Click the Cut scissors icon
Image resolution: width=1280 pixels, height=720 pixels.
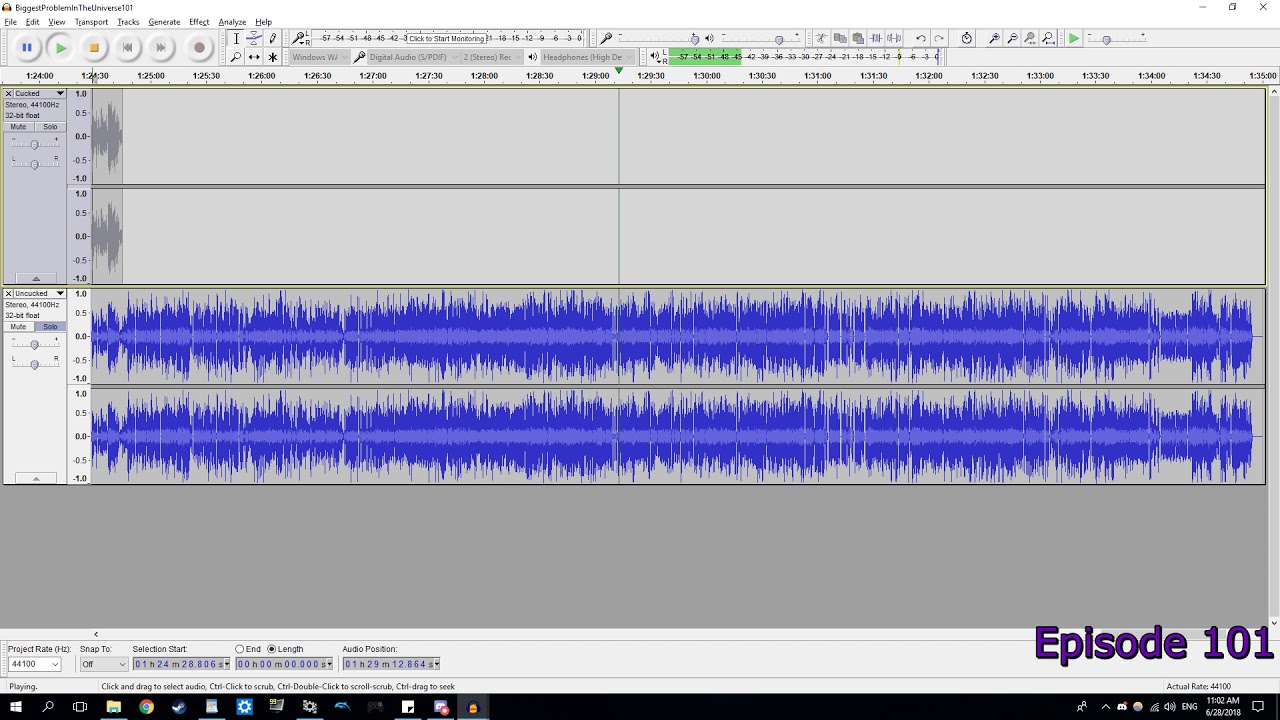coord(821,38)
